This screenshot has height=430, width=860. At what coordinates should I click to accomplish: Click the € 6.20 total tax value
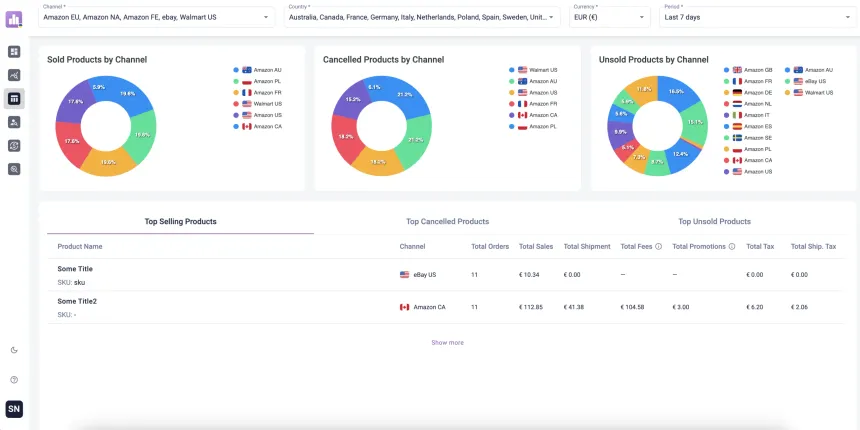[755, 307]
